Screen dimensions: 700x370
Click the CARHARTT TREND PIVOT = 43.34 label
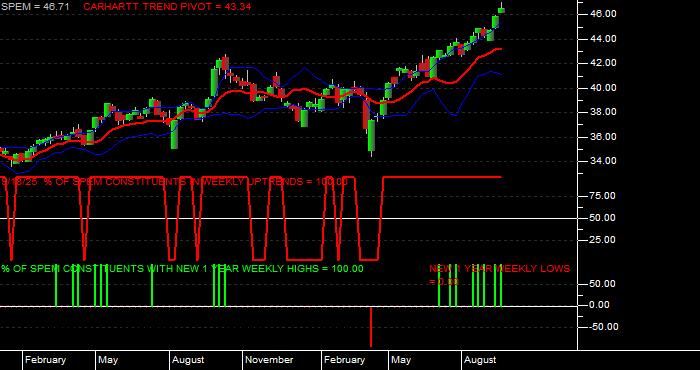click(167, 7)
